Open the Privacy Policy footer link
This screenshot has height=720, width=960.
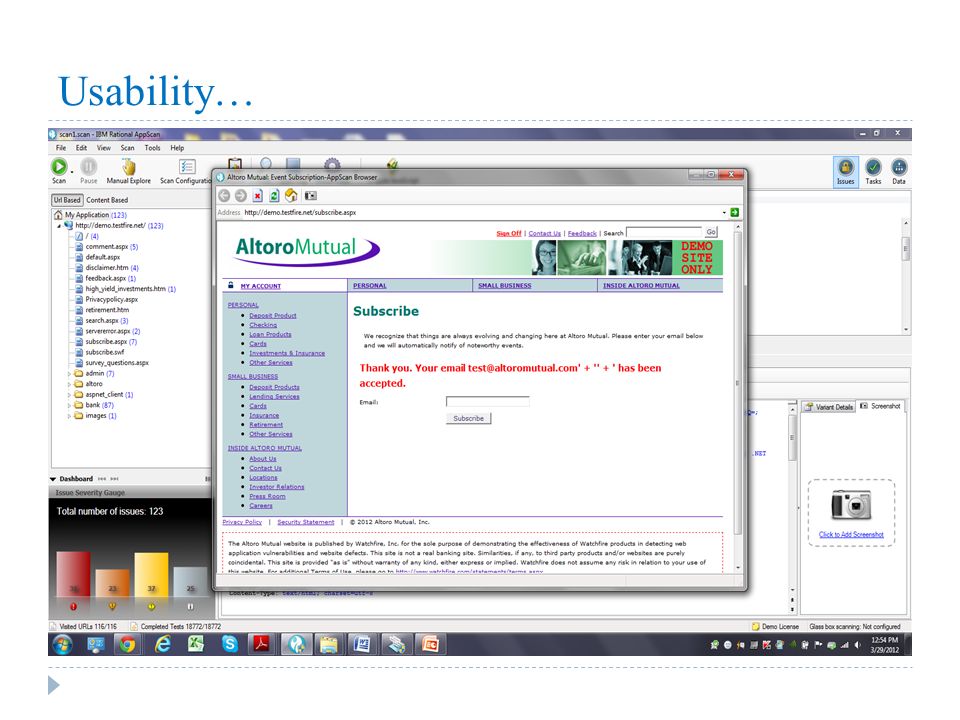(x=242, y=522)
